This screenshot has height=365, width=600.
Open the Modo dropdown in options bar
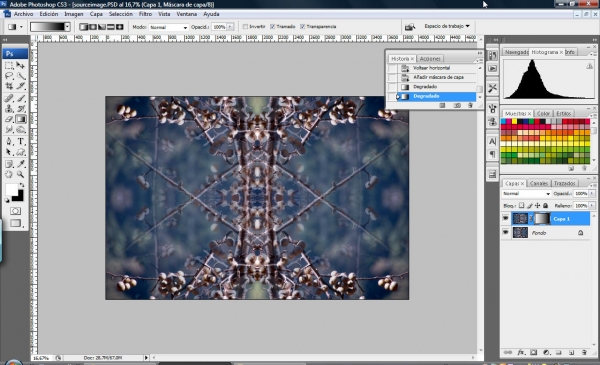pos(169,27)
